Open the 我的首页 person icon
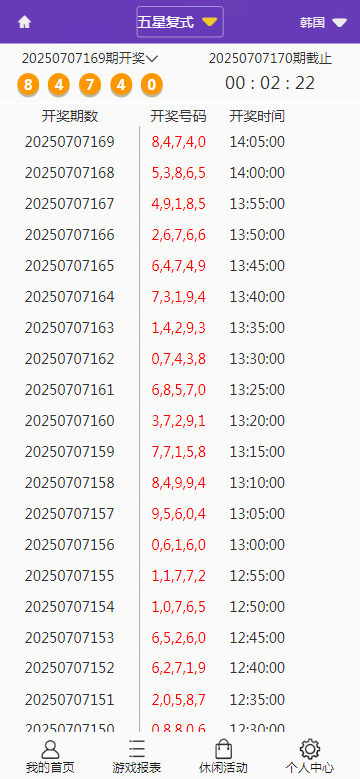The height and width of the screenshot is (779, 360). coord(50,749)
